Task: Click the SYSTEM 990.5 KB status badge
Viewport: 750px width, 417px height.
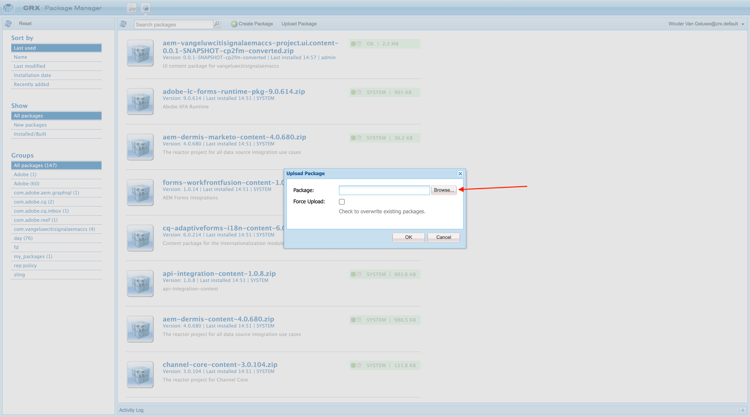Action: coord(385,320)
